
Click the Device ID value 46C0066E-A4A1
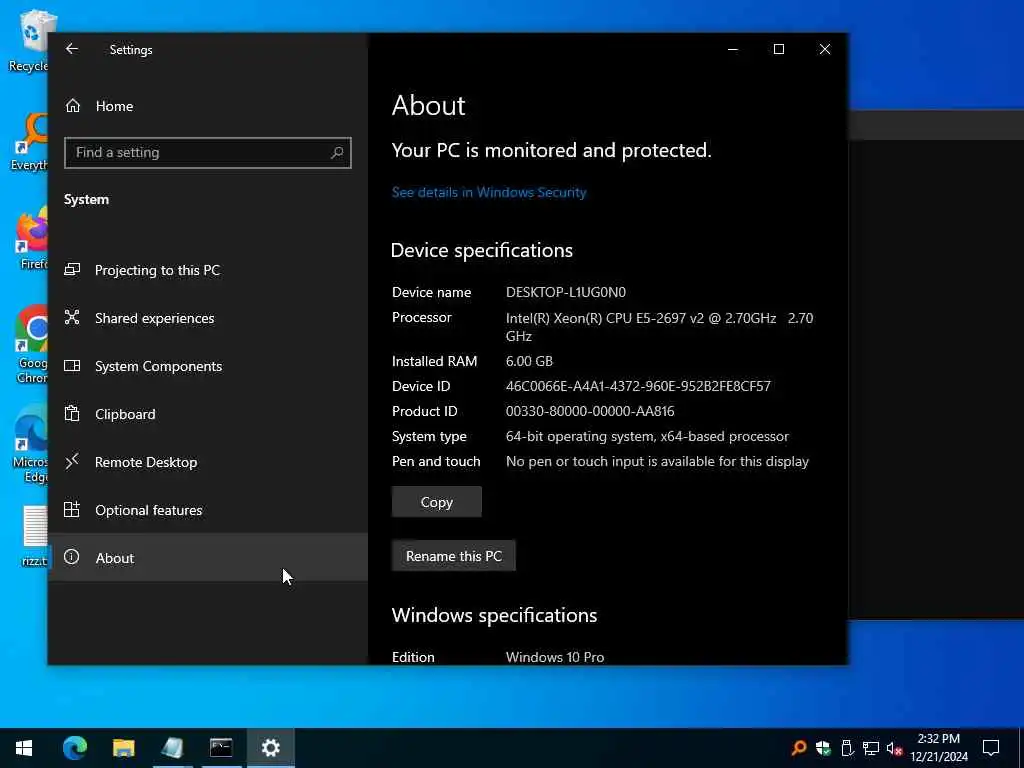point(638,386)
